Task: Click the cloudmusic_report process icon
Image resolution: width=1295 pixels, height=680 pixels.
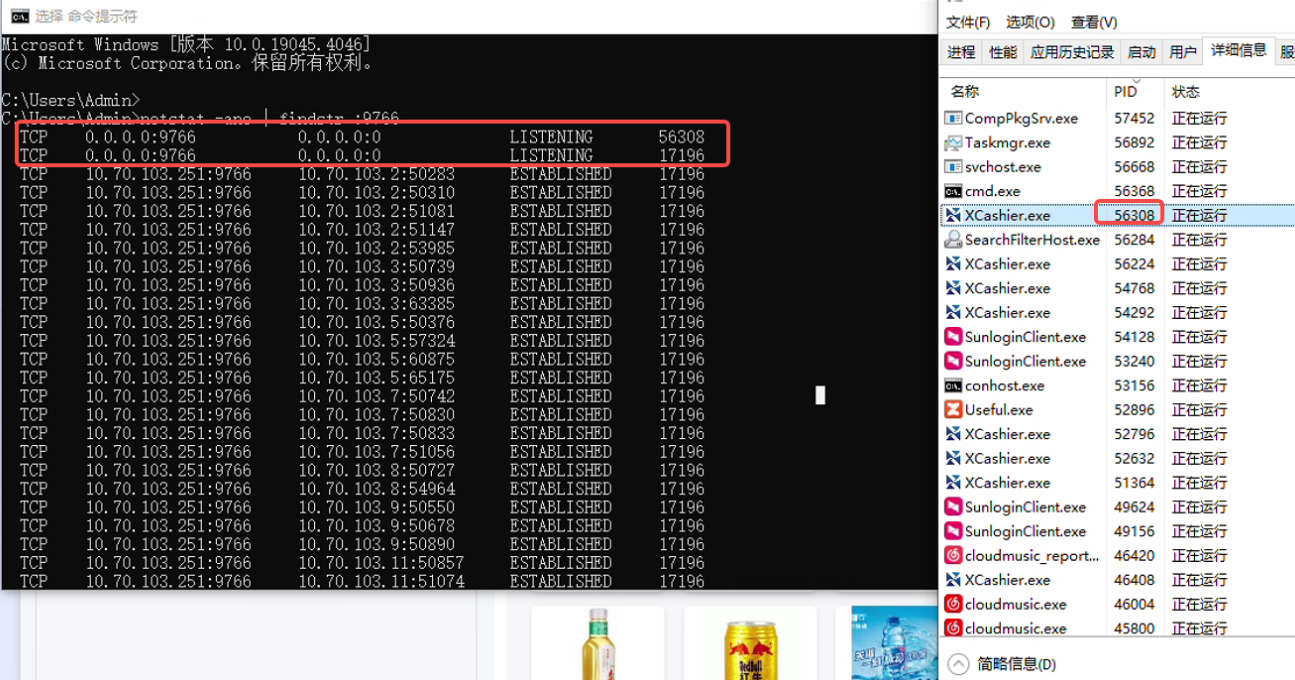Action: pyautogui.click(x=953, y=556)
